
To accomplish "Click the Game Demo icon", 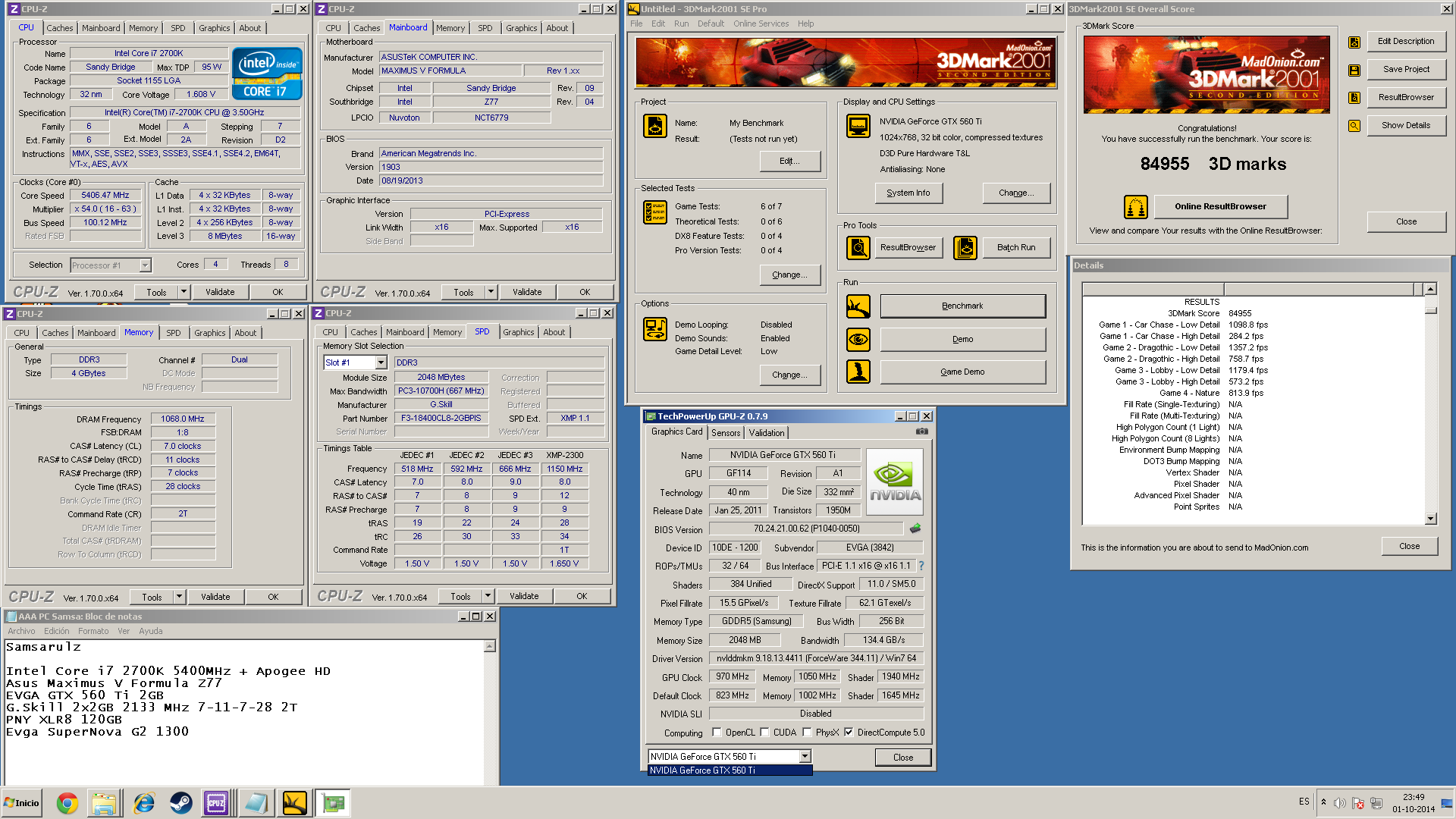I will (x=858, y=372).
